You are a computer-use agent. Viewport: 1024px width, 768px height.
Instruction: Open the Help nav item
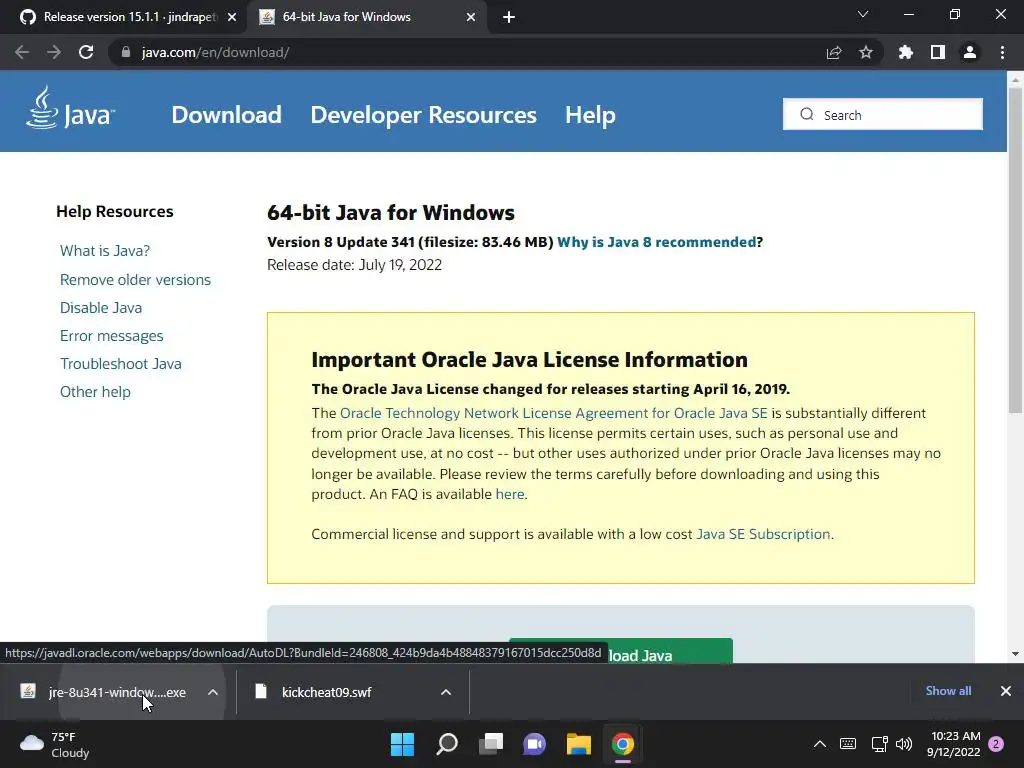(x=590, y=115)
